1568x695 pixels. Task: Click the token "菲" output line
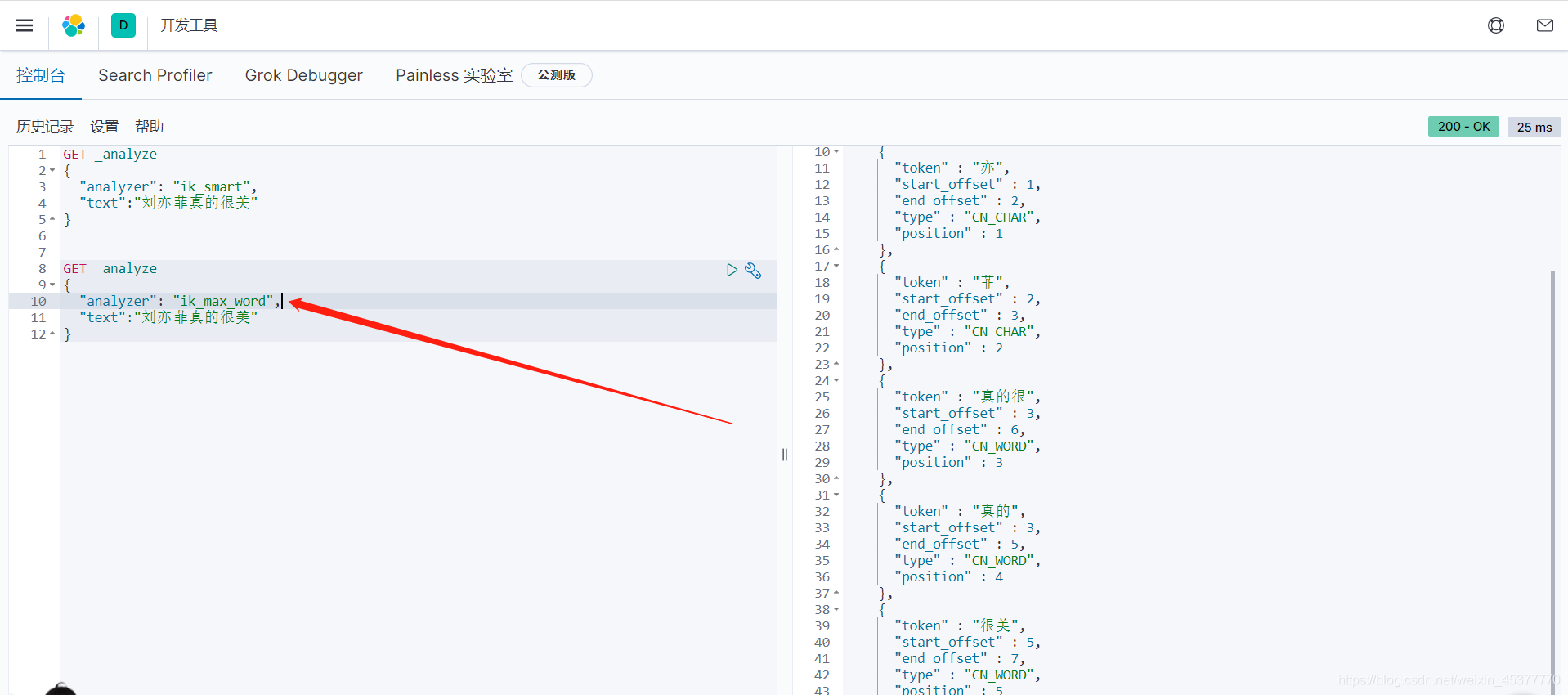[952, 283]
